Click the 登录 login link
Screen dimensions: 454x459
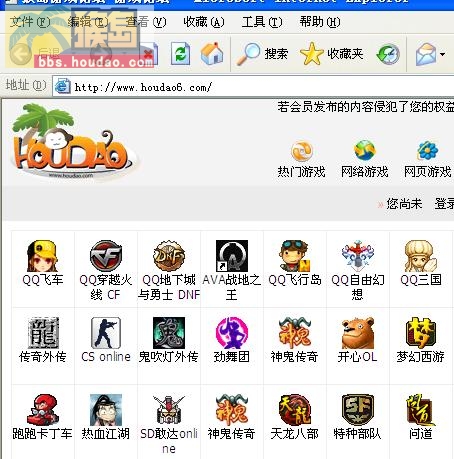point(444,203)
